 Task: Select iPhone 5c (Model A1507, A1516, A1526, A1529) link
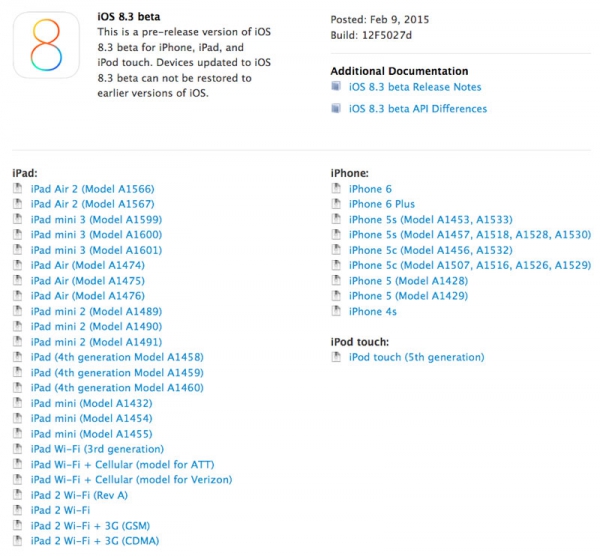pyautogui.click(x=470, y=266)
